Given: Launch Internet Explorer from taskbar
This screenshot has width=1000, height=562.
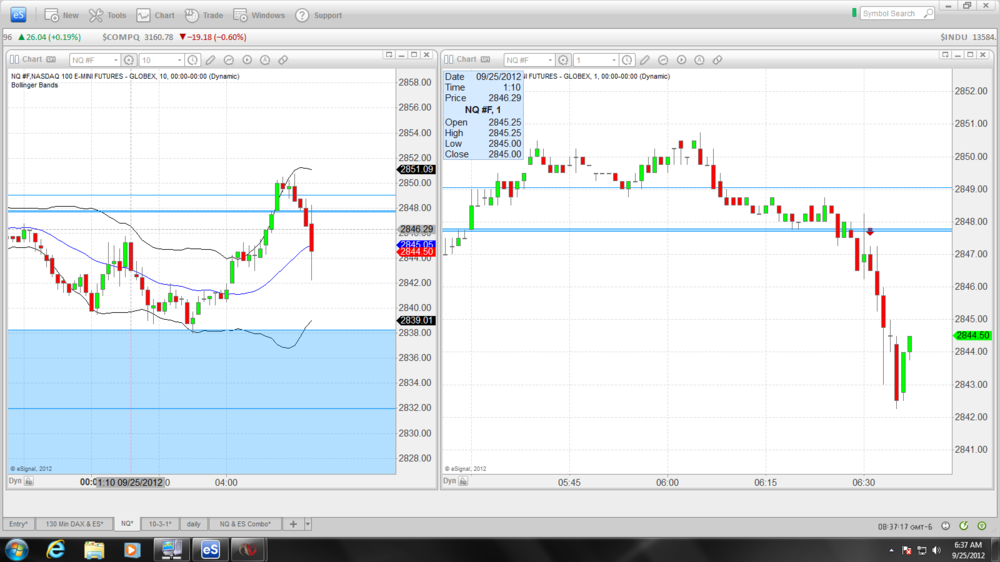Looking at the screenshot, I should pos(56,549).
